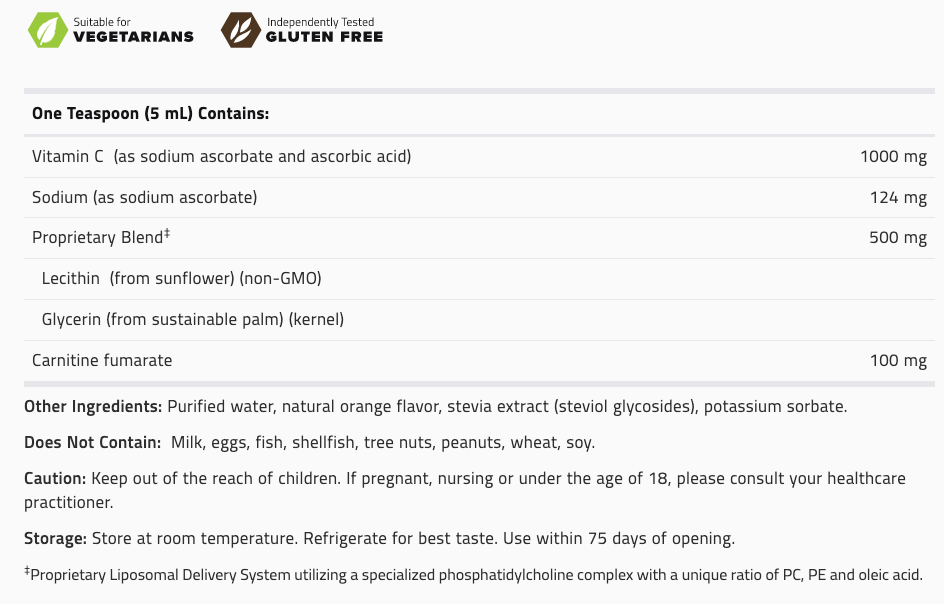This screenshot has width=944, height=604.
Task: Click the 100 mg Carnitine fumarate amount
Action: click(898, 360)
